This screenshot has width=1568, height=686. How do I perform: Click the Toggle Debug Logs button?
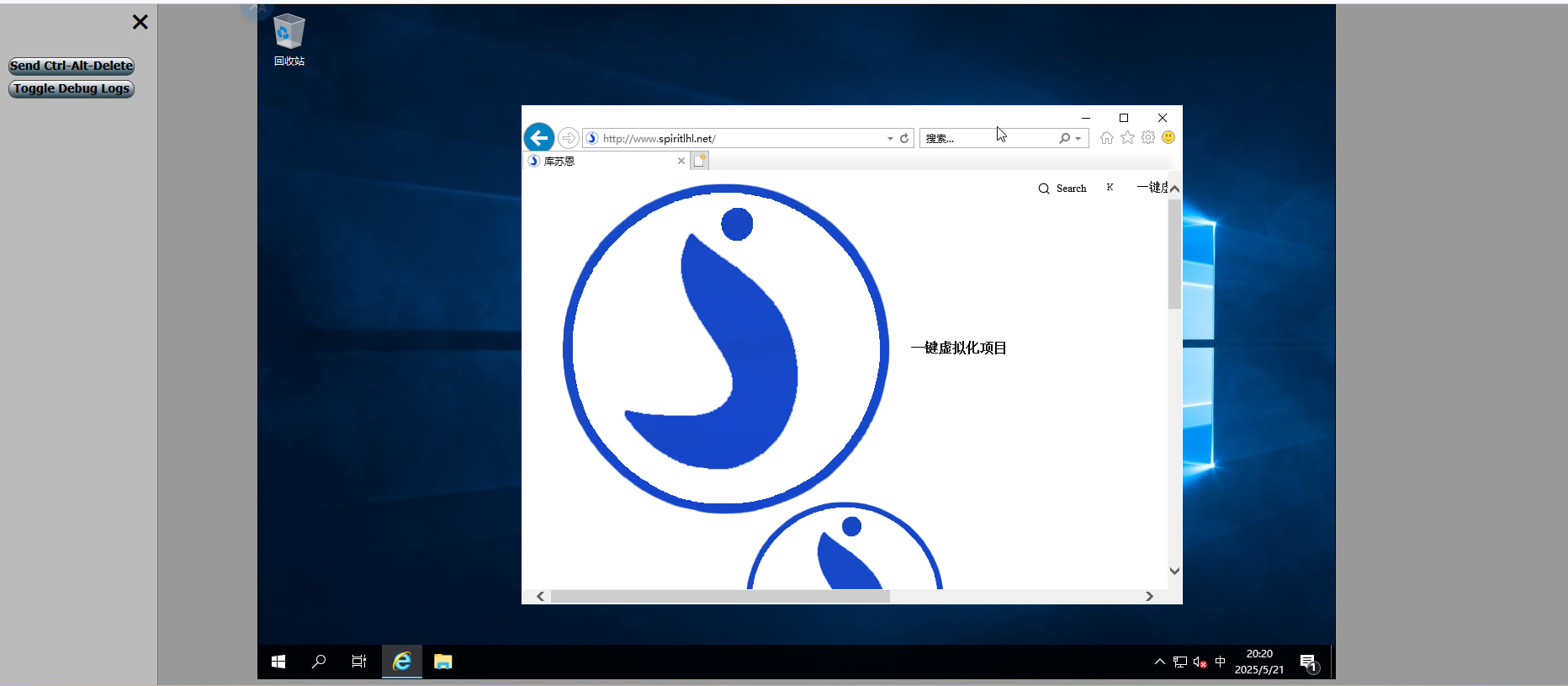(x=72, y=88)
